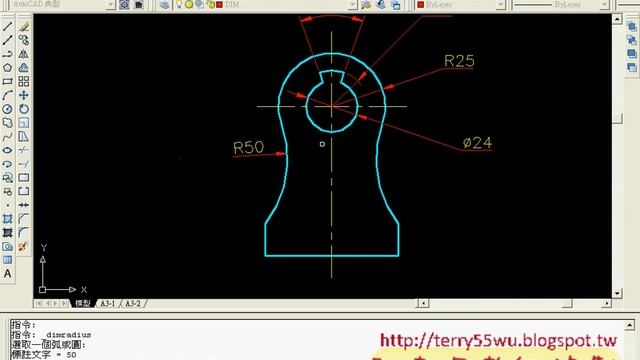Select the Table tool
The height and width of the screenshot is (360, 640).
click(7, 260)
